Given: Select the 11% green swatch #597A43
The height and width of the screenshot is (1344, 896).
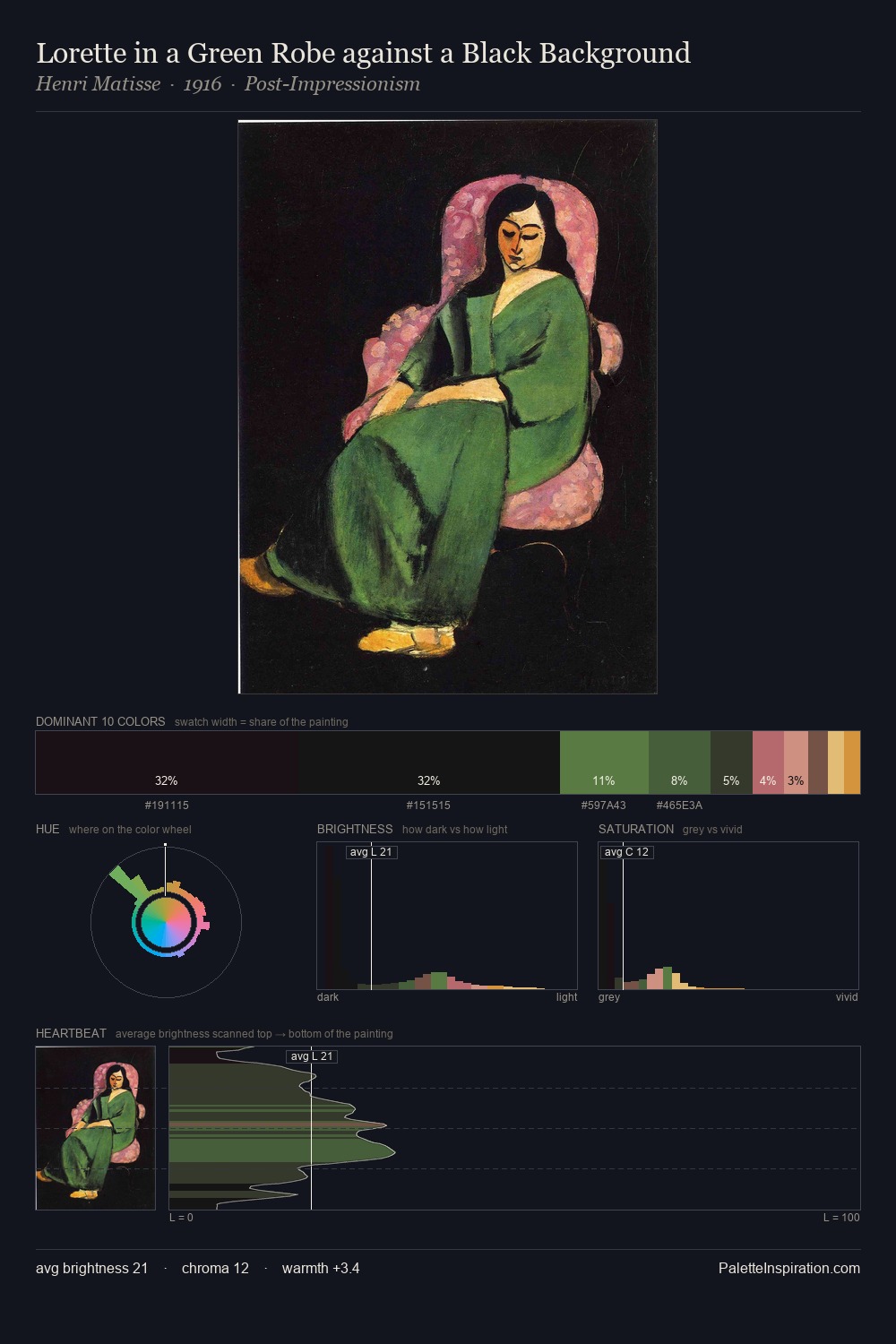Looking at the screenshot, I should click(604, 762).
